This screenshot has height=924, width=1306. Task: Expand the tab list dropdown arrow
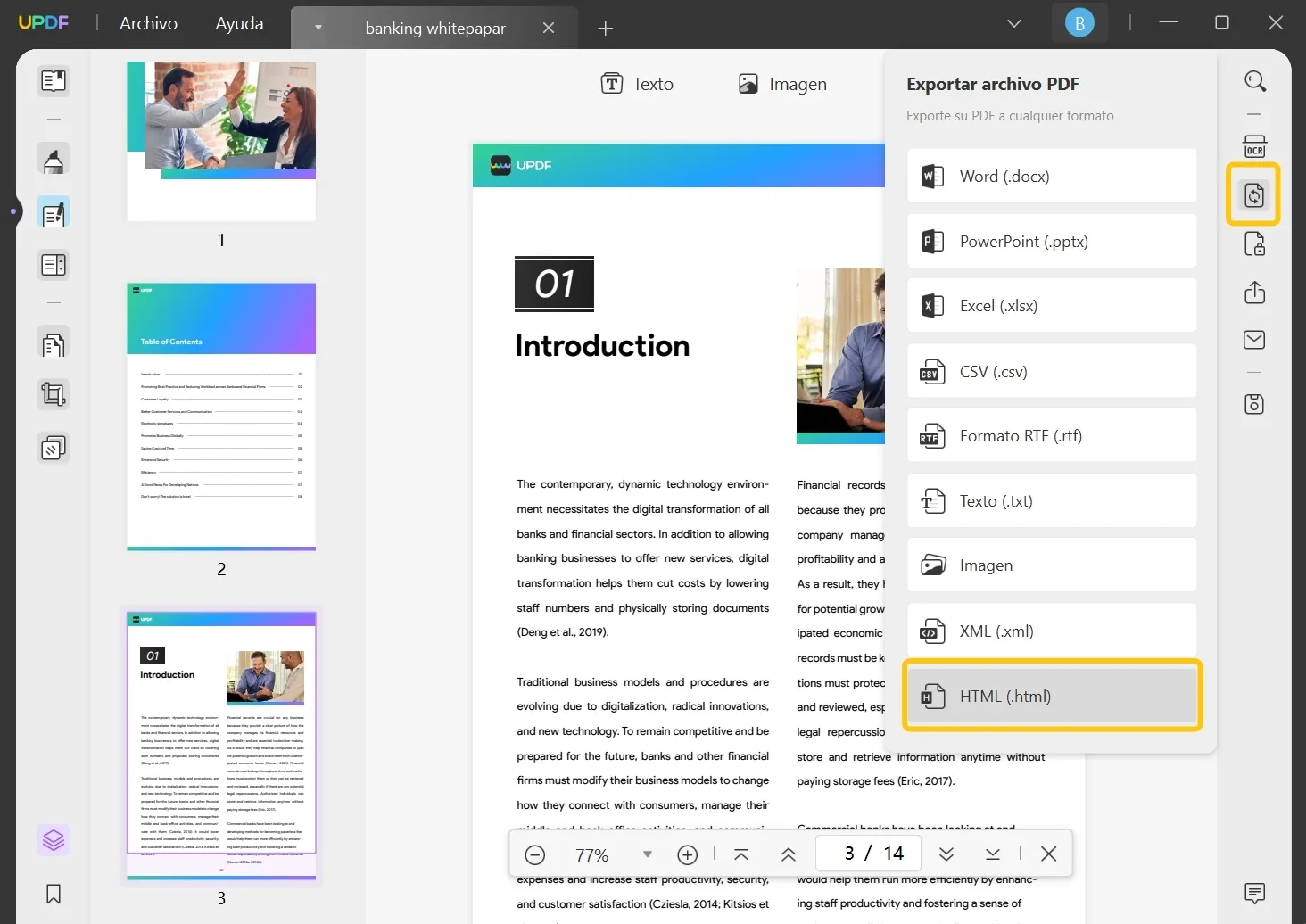[318, 28]
